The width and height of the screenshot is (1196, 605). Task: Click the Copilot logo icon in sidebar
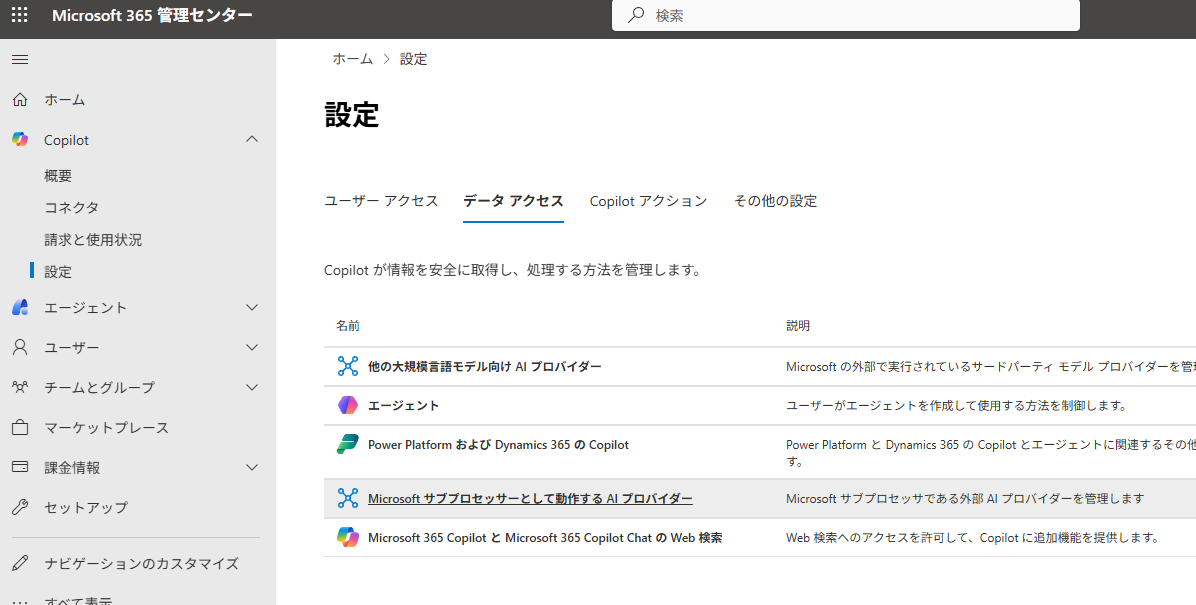coord(20,140)
